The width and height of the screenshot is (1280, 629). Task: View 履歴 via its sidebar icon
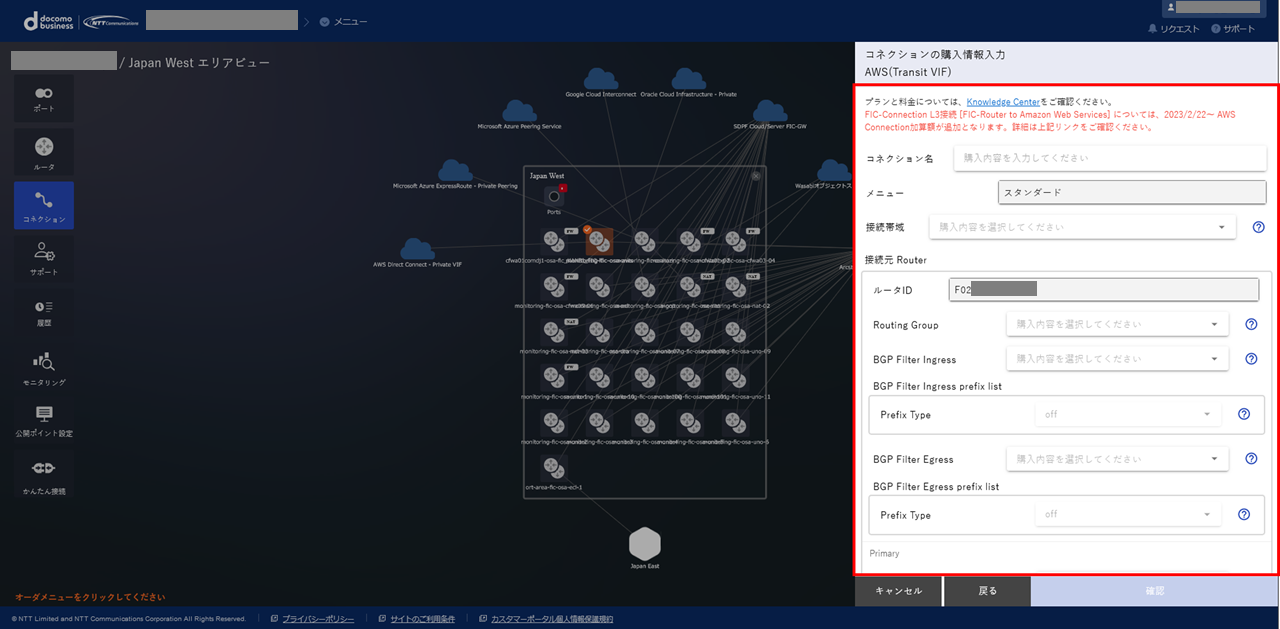coord(41,312)
